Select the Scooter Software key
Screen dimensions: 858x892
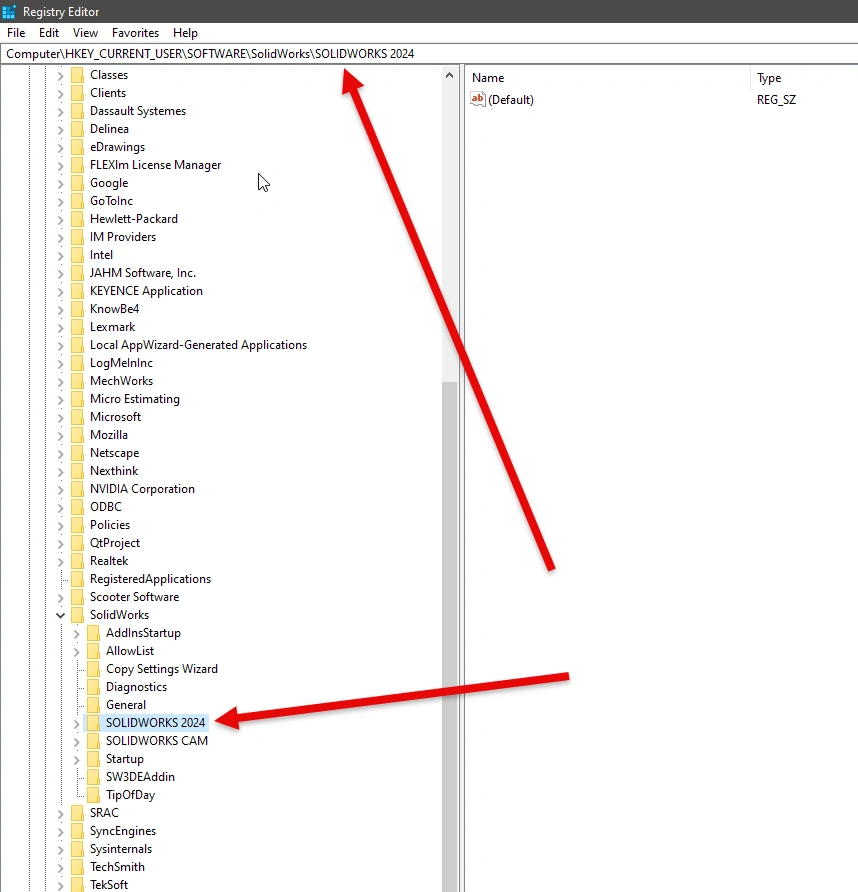(134, 597)
